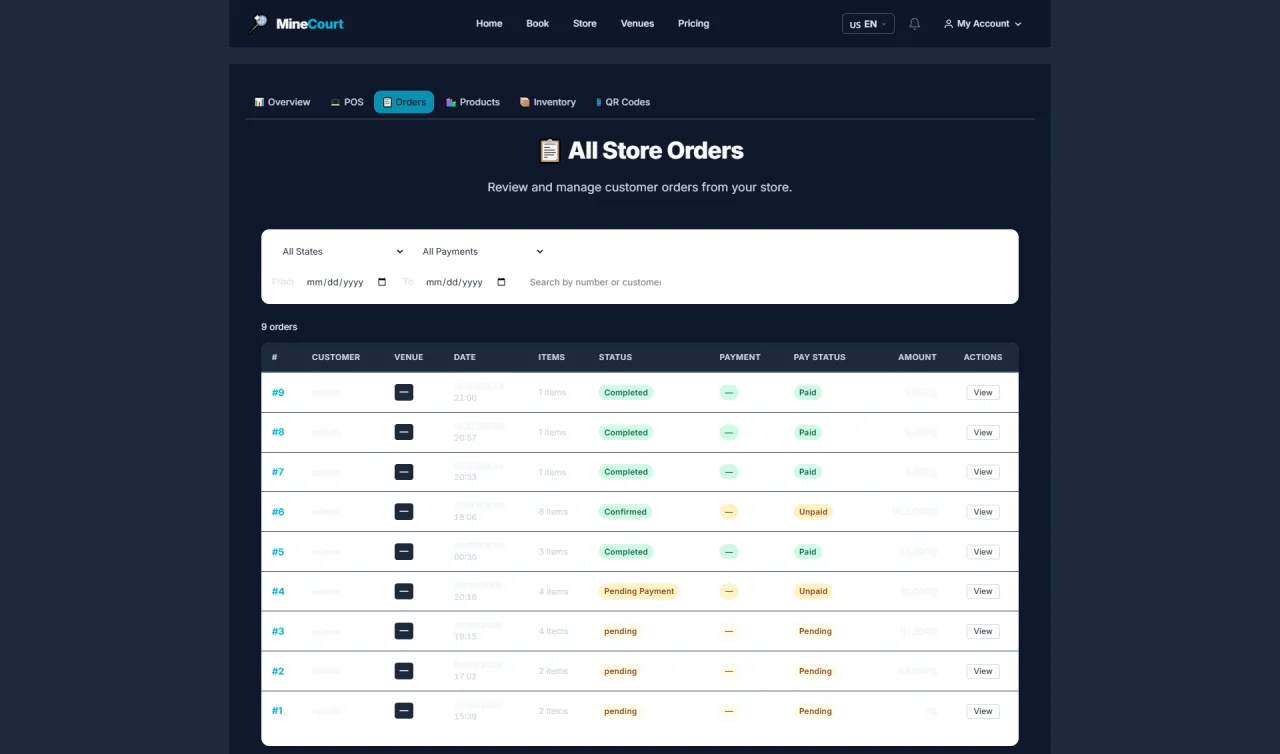Click the MineCourt logo

(296, 23)
